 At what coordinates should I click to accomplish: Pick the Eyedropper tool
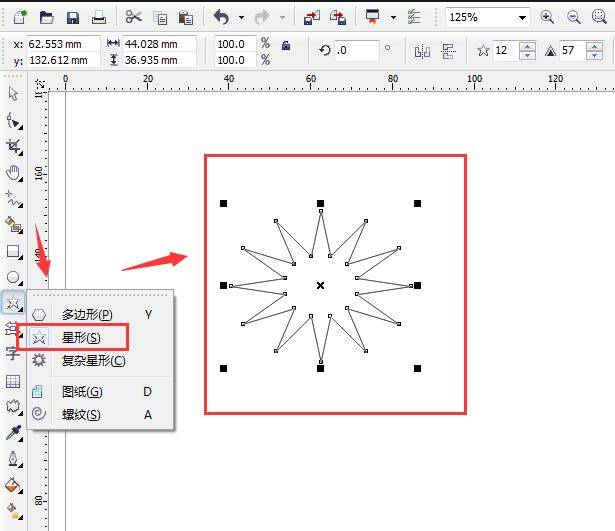[x=13, y=432]
